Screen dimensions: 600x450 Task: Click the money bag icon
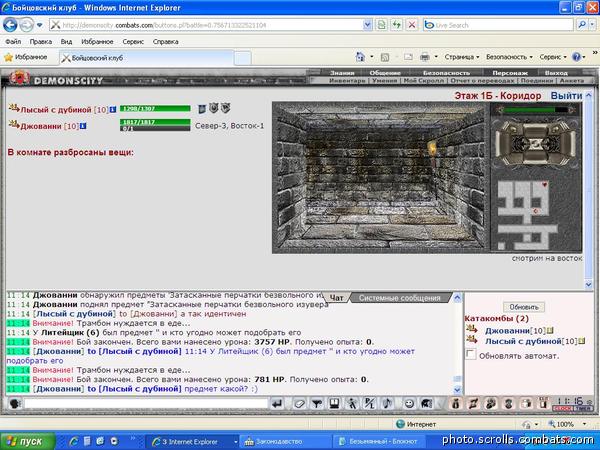tap(455, 403)
